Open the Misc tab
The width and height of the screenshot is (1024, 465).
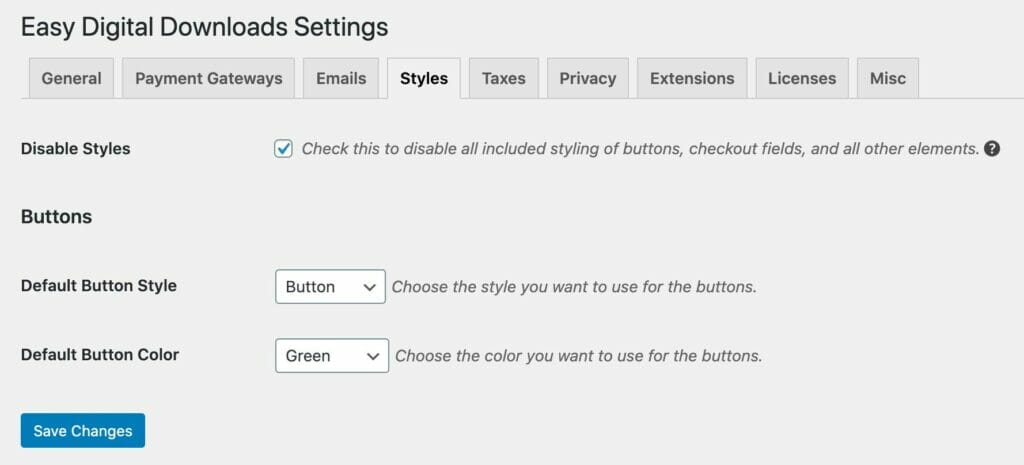pos(888,78)
